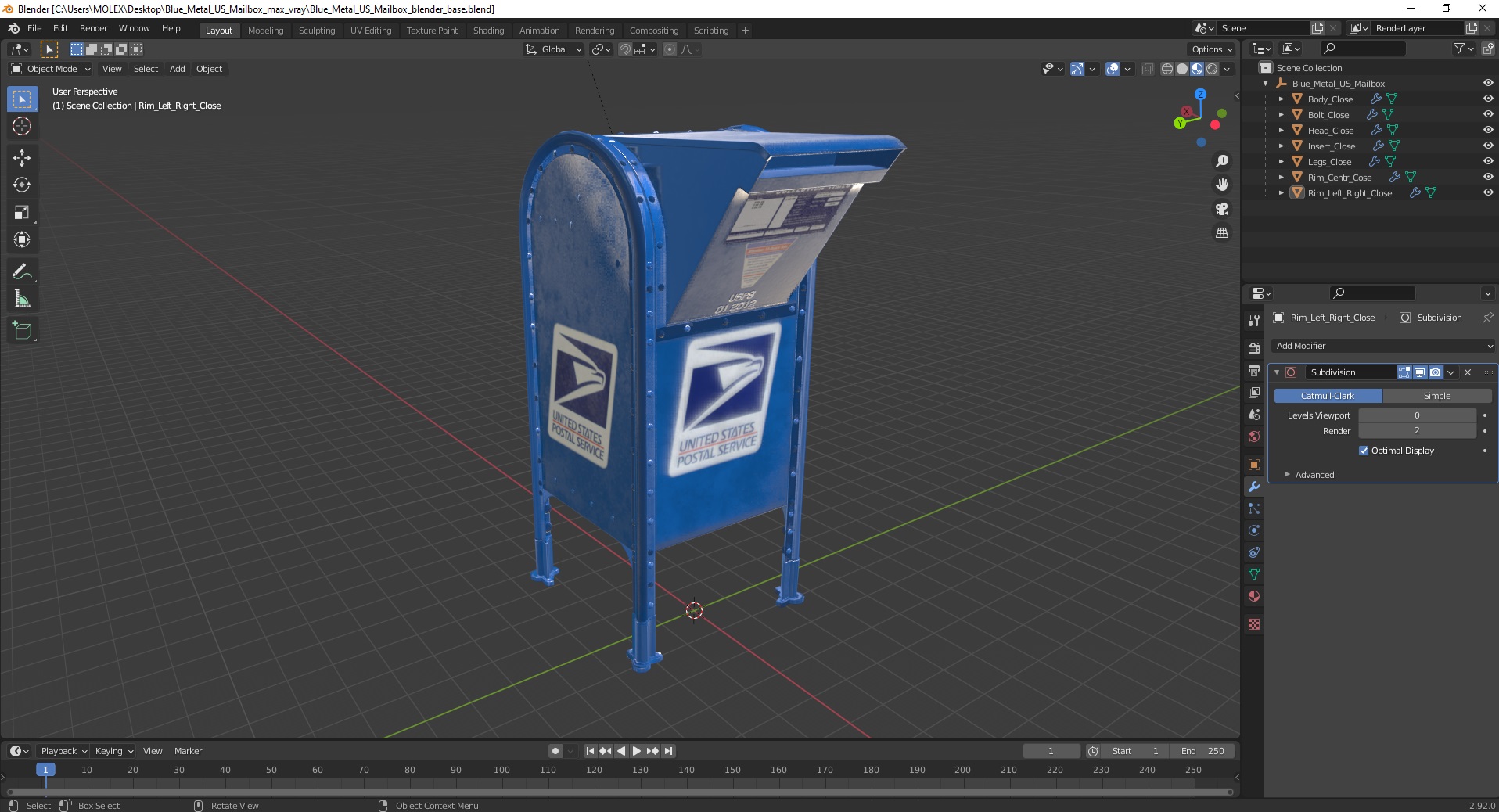Screen dimensions: 1499x812
Task: Toggle snapping magnet icon
Action: [624, 49]
